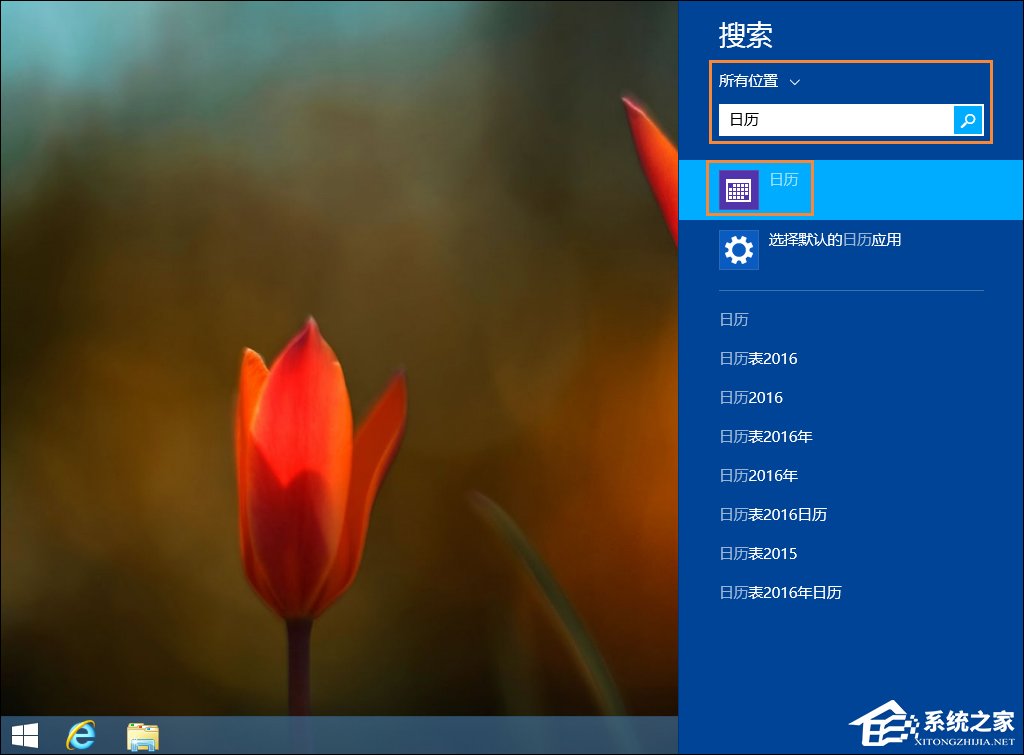Image resolution: width=1024 pixels, height=755 pixels.
Task: Click inside the 日历 search box
Action: [830, 120]
